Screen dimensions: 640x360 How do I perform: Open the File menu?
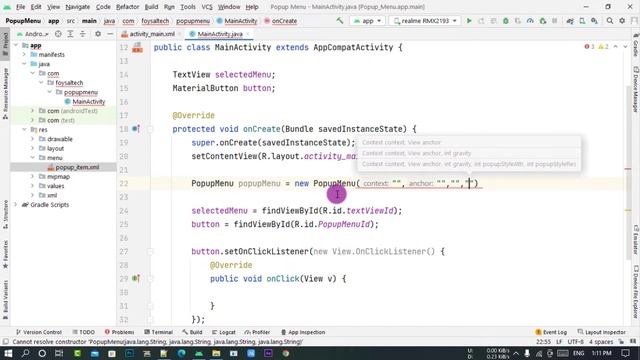(x=20, y=7)
